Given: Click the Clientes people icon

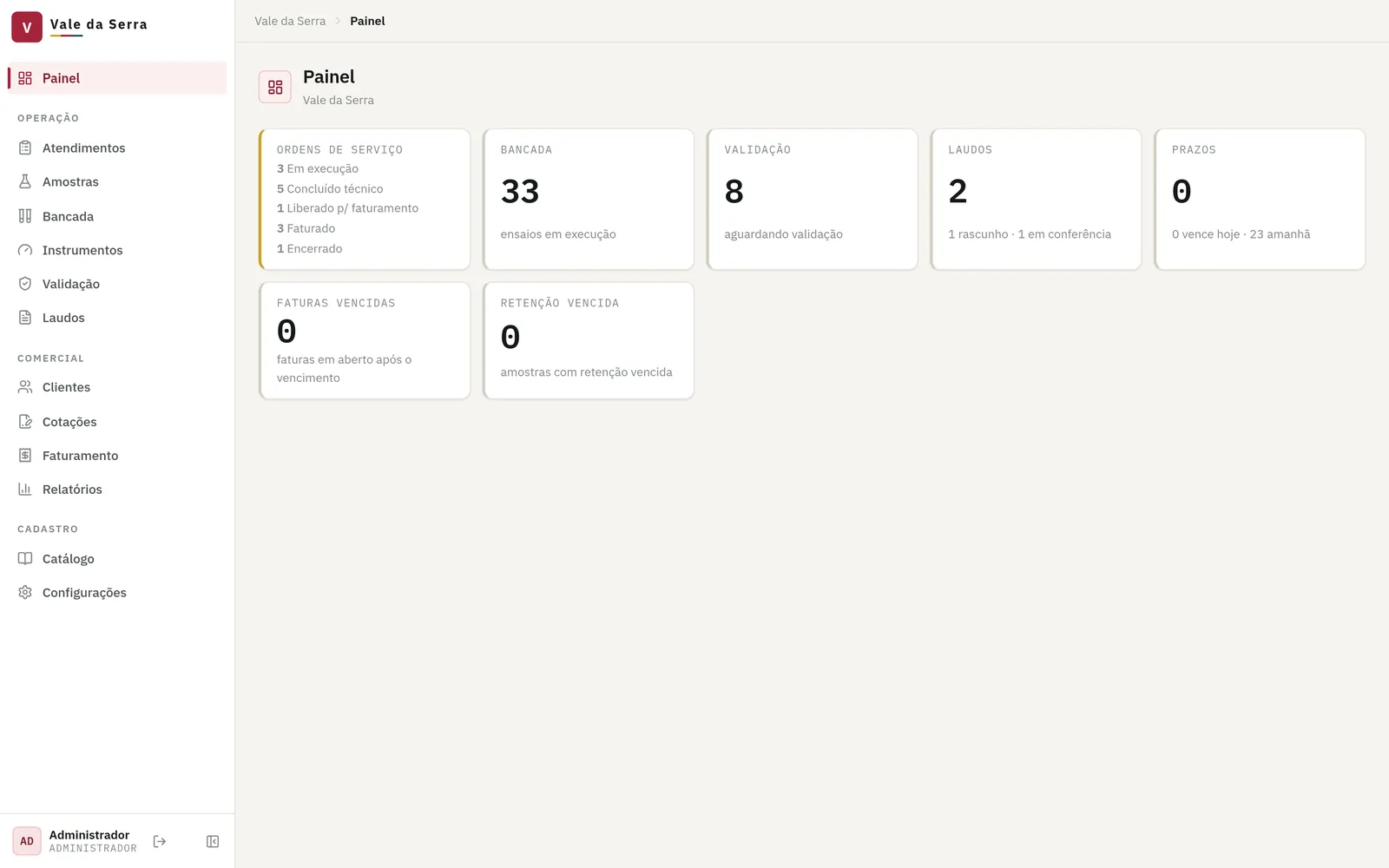Looking at the screenshot, I should (25, 387).
